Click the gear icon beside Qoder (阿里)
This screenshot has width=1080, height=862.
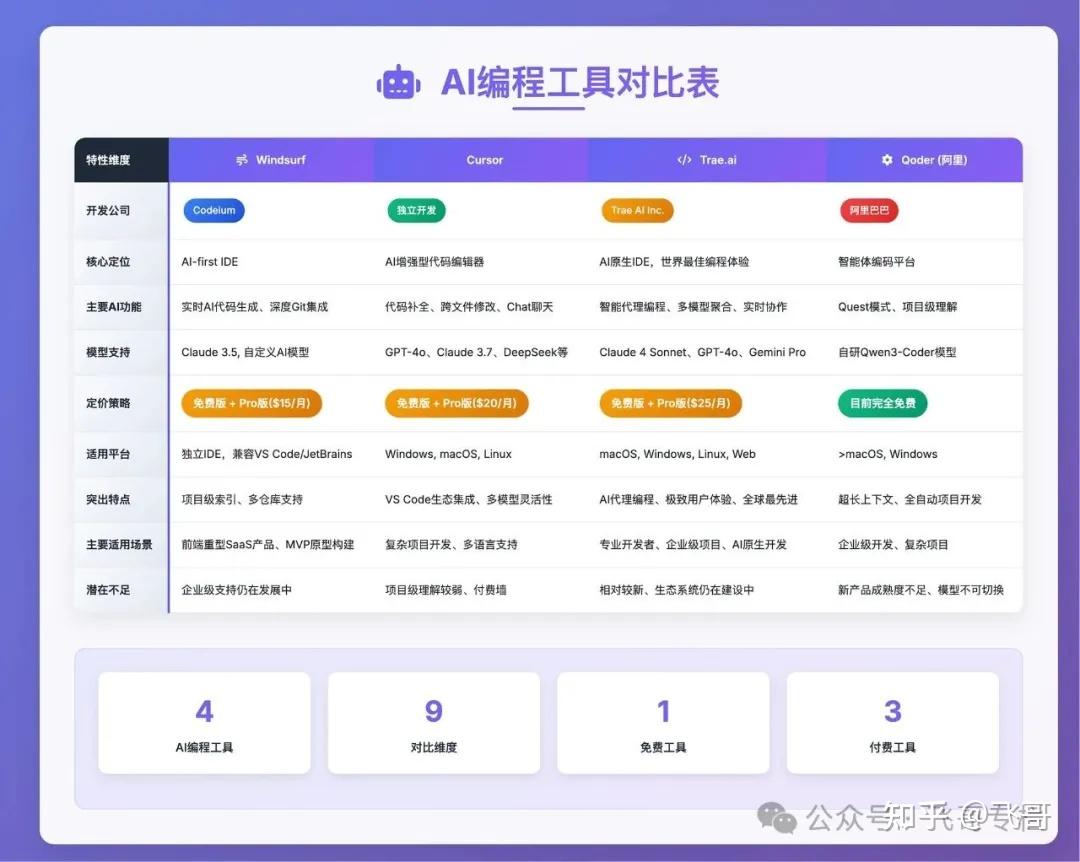point(886,159)
